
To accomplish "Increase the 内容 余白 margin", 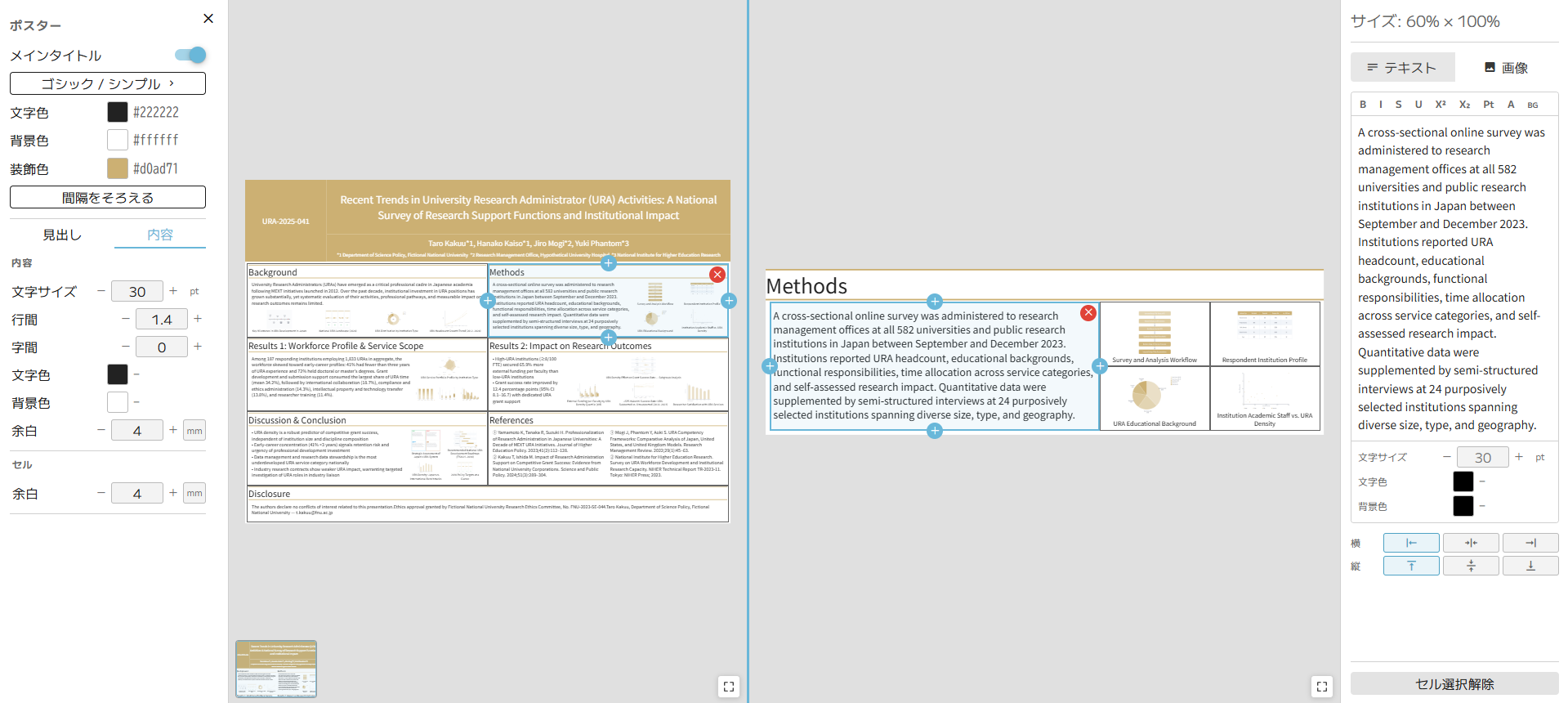I will coord(173,430).
